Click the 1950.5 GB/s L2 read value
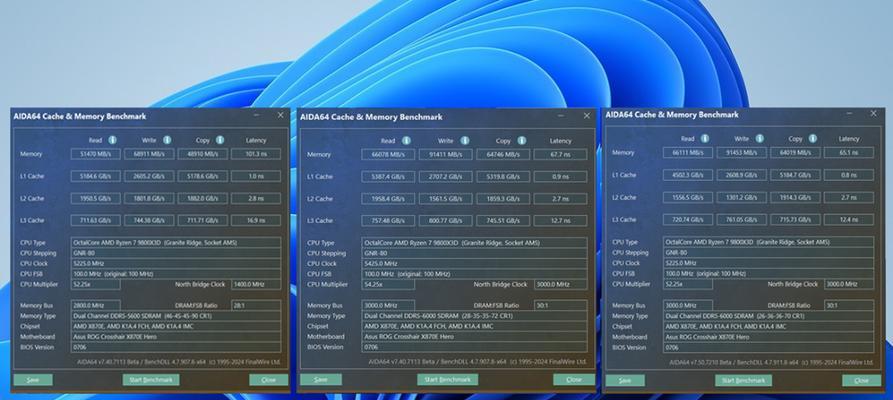Viewport: 893px width, 400px height. (x=95, y=198)
